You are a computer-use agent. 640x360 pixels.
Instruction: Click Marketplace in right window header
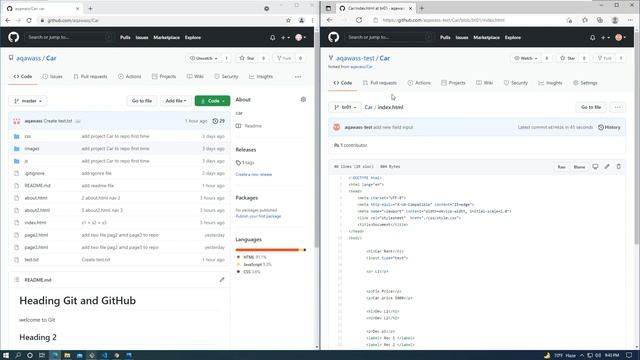pos(486,38)
